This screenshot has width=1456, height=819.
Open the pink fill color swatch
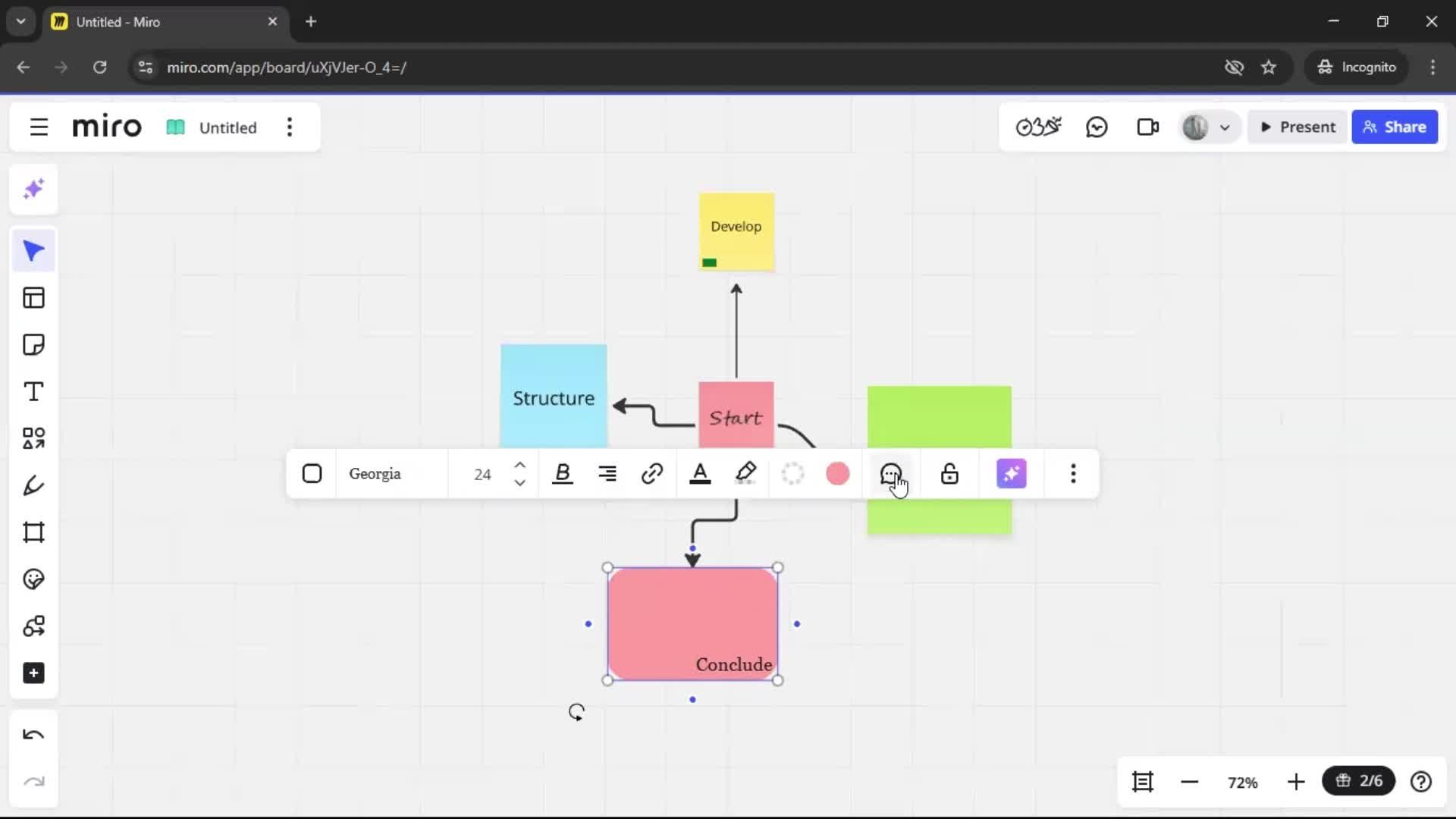[837, 474]
